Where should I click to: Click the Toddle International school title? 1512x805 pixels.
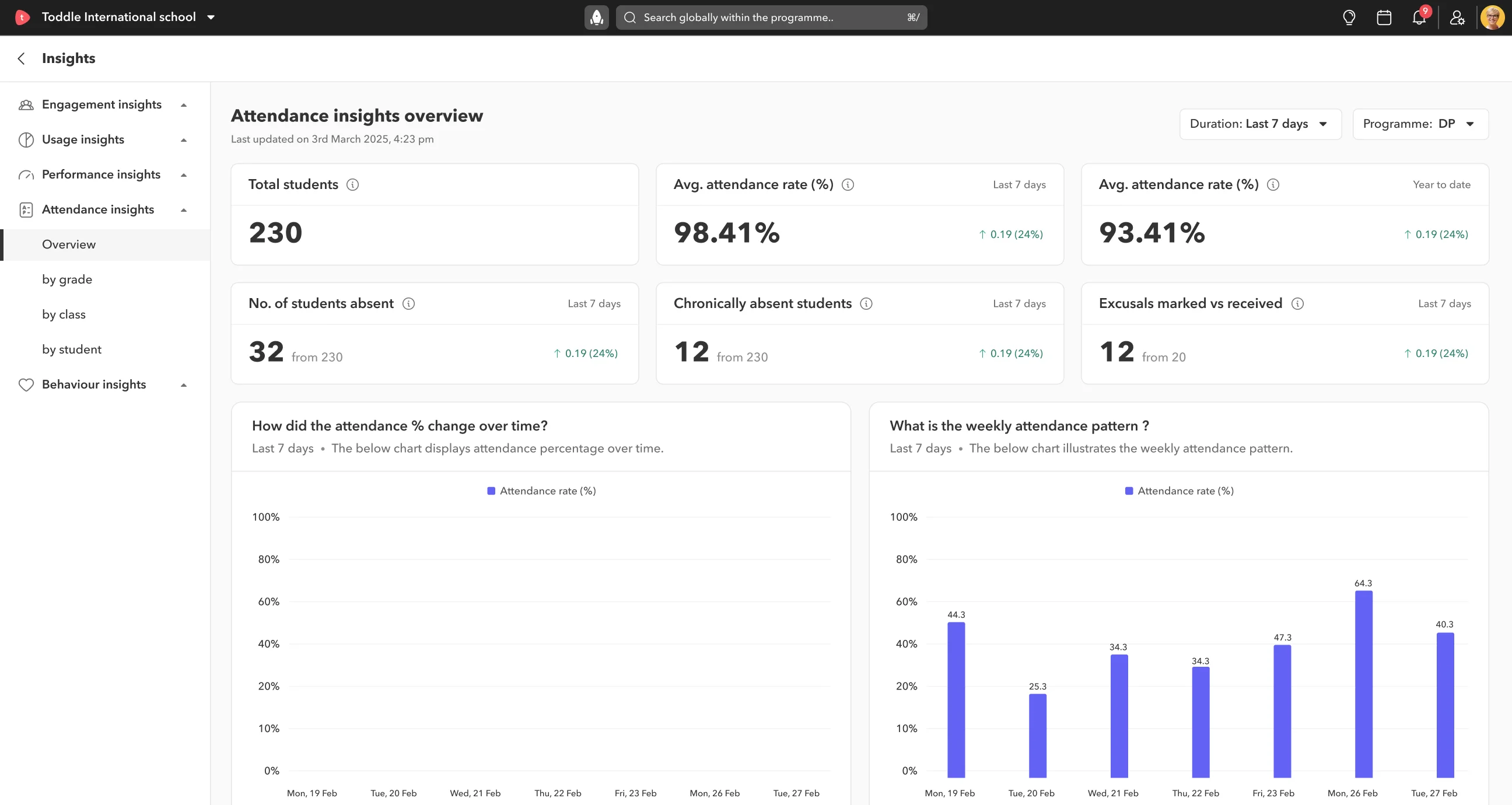(118, 17)
